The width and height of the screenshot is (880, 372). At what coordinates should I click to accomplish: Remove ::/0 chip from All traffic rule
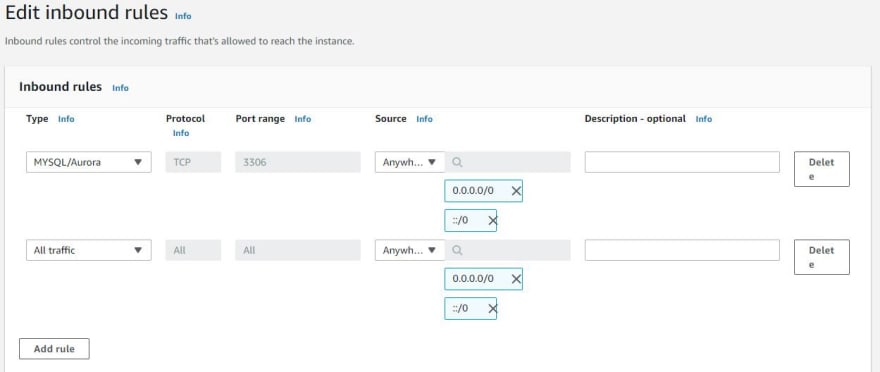point(492,309)
